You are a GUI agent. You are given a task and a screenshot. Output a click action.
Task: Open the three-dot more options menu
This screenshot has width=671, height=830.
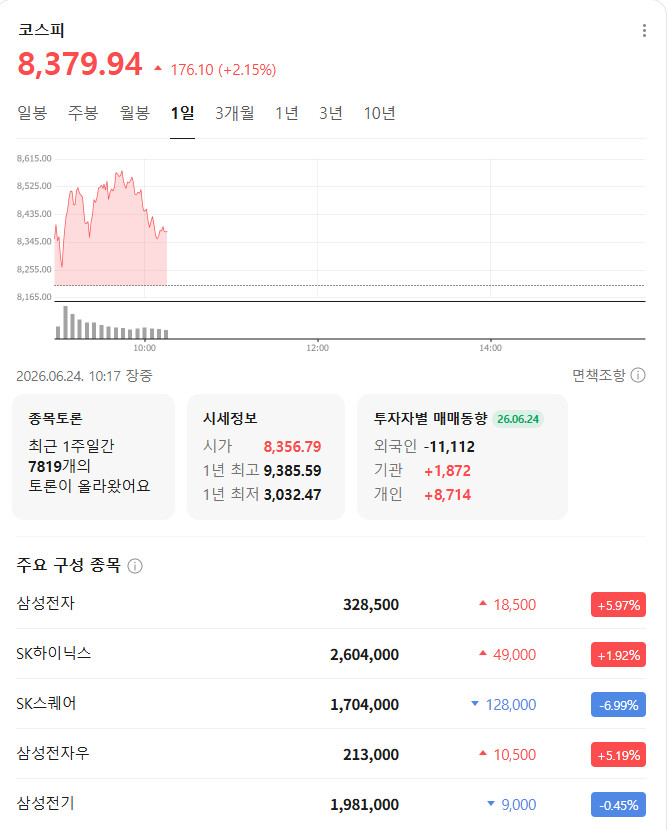[x=644, y=31]
